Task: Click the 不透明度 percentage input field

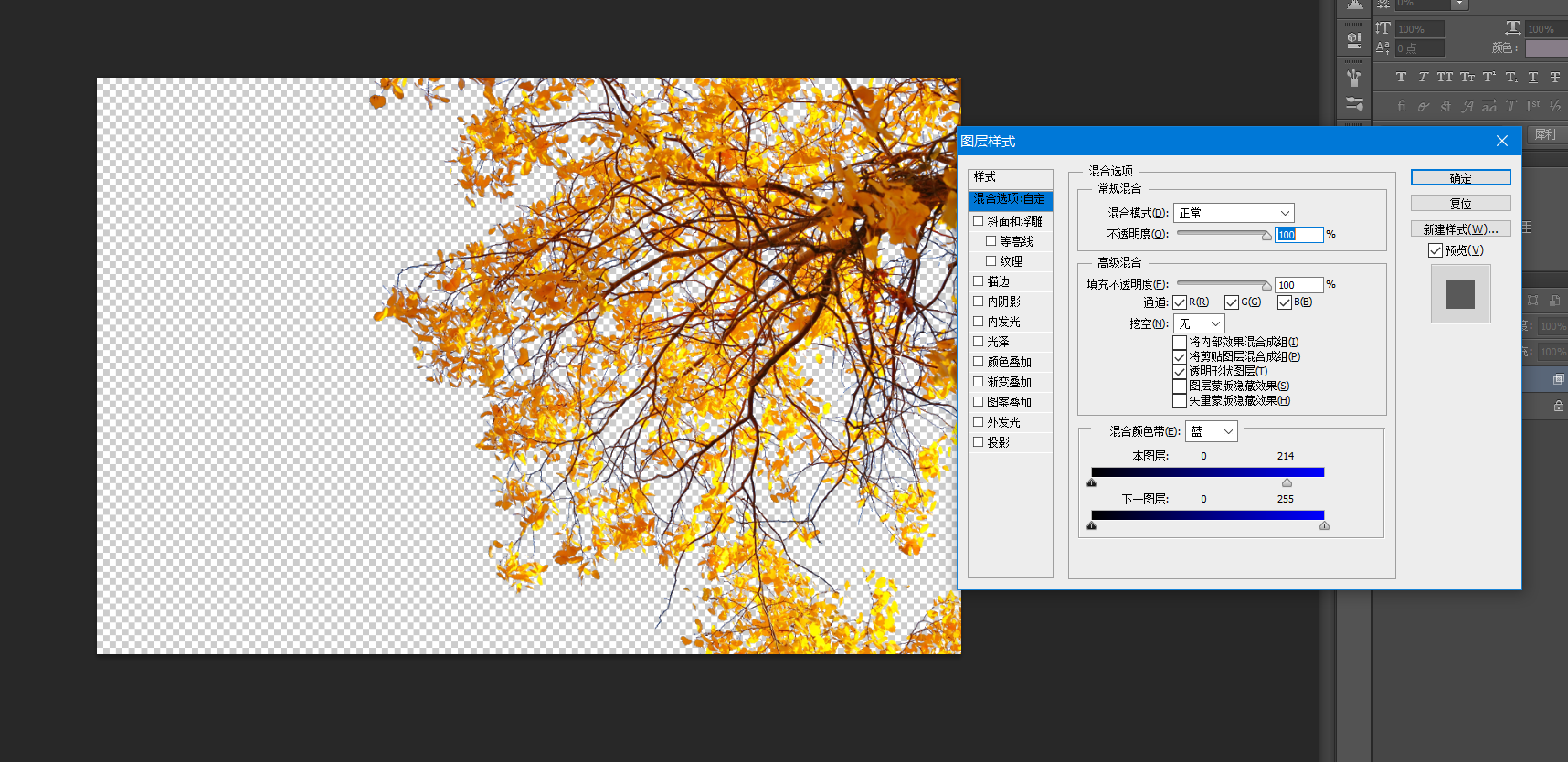Action: coord(1298,235)
